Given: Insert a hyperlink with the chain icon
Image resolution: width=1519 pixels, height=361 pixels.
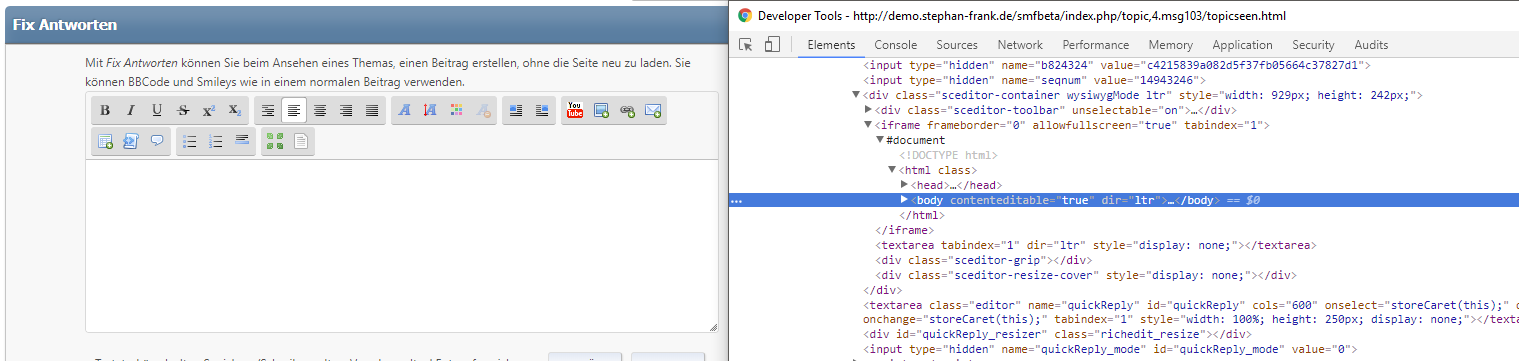Looking at the screenshot, I should point(627,111).
